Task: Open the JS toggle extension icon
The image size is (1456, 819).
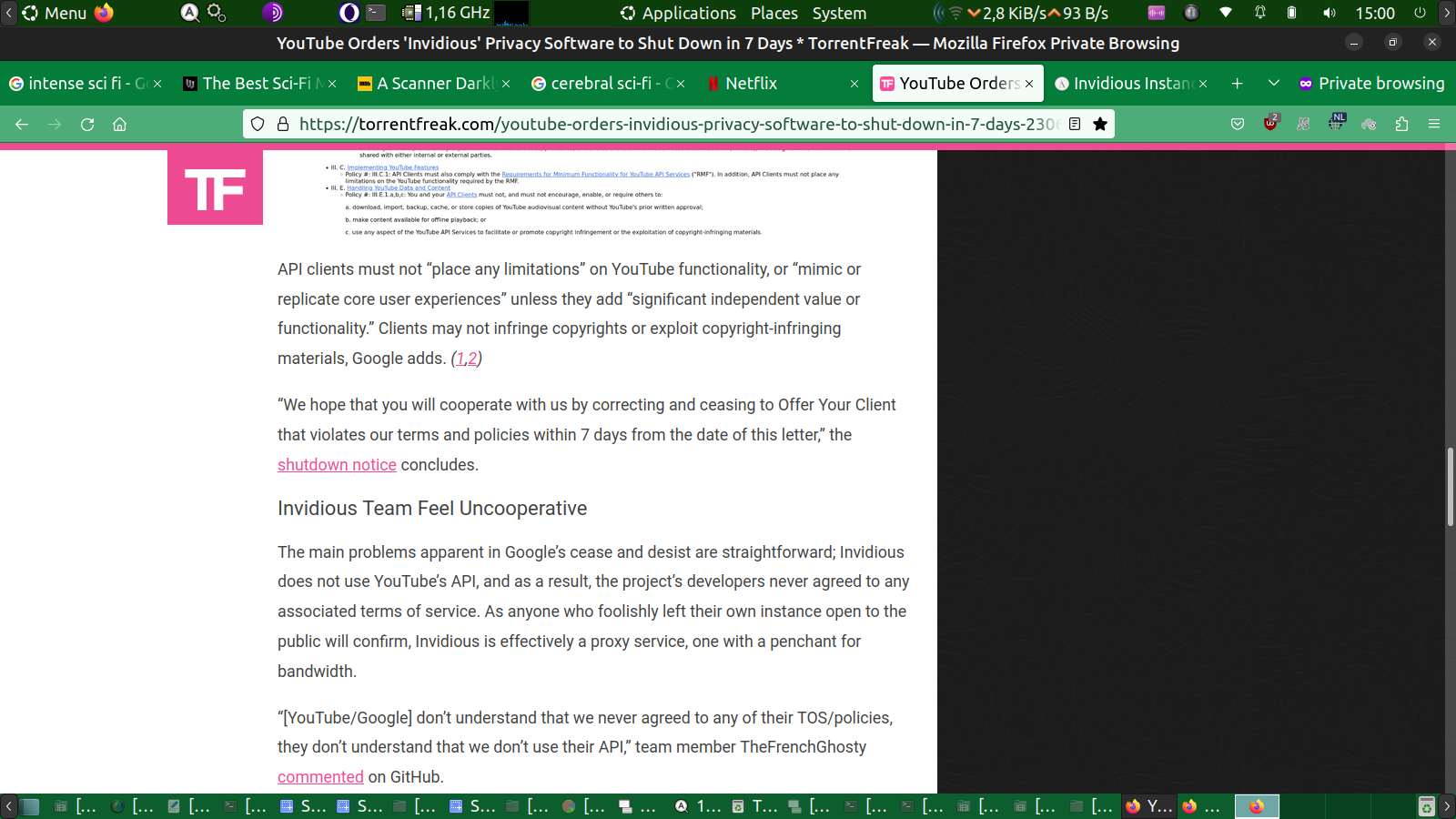Action: click(x=1303, y=124)
